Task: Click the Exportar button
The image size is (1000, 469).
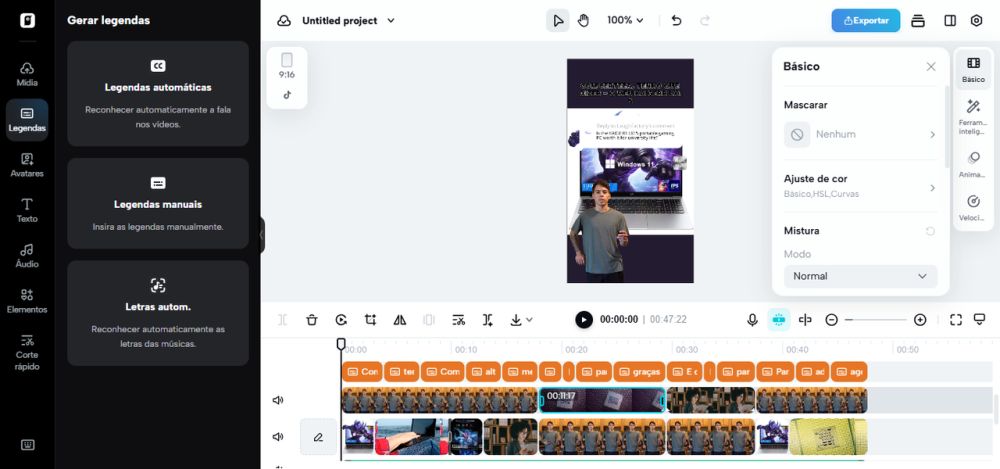Action: click(865, 20)
